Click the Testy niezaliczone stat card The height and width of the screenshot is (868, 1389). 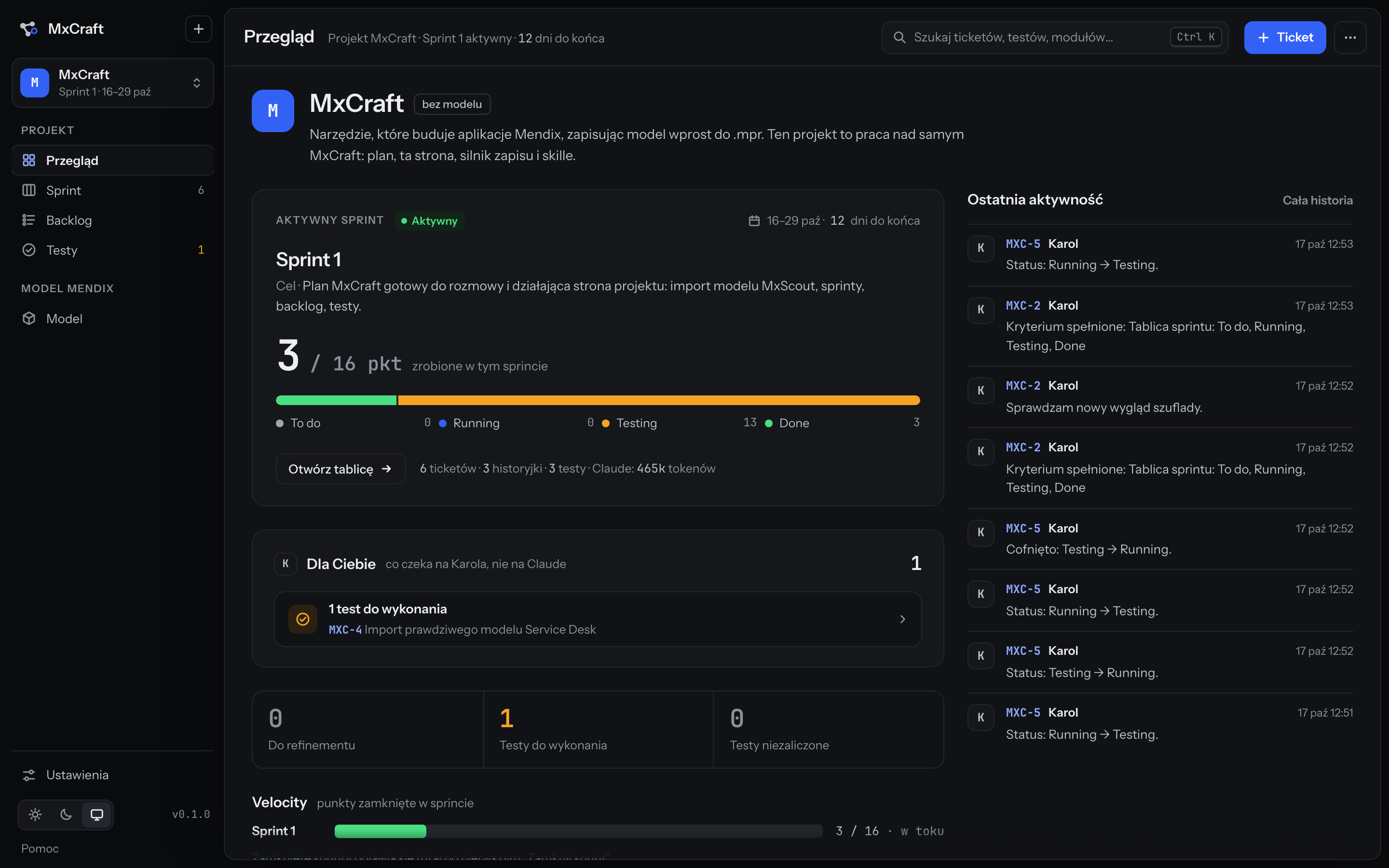point(828,730)
